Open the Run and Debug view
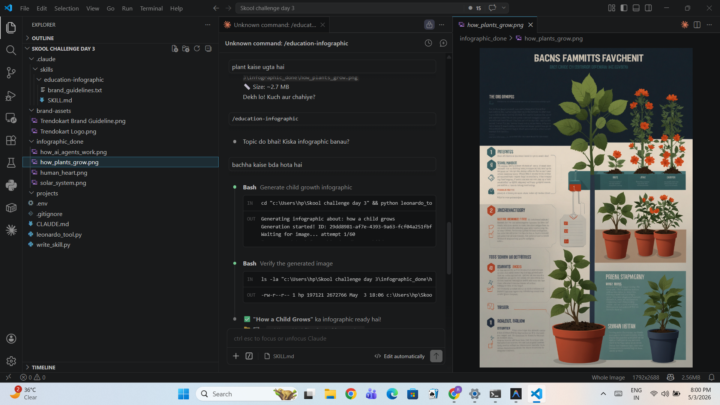 click(x=11, y=96)
